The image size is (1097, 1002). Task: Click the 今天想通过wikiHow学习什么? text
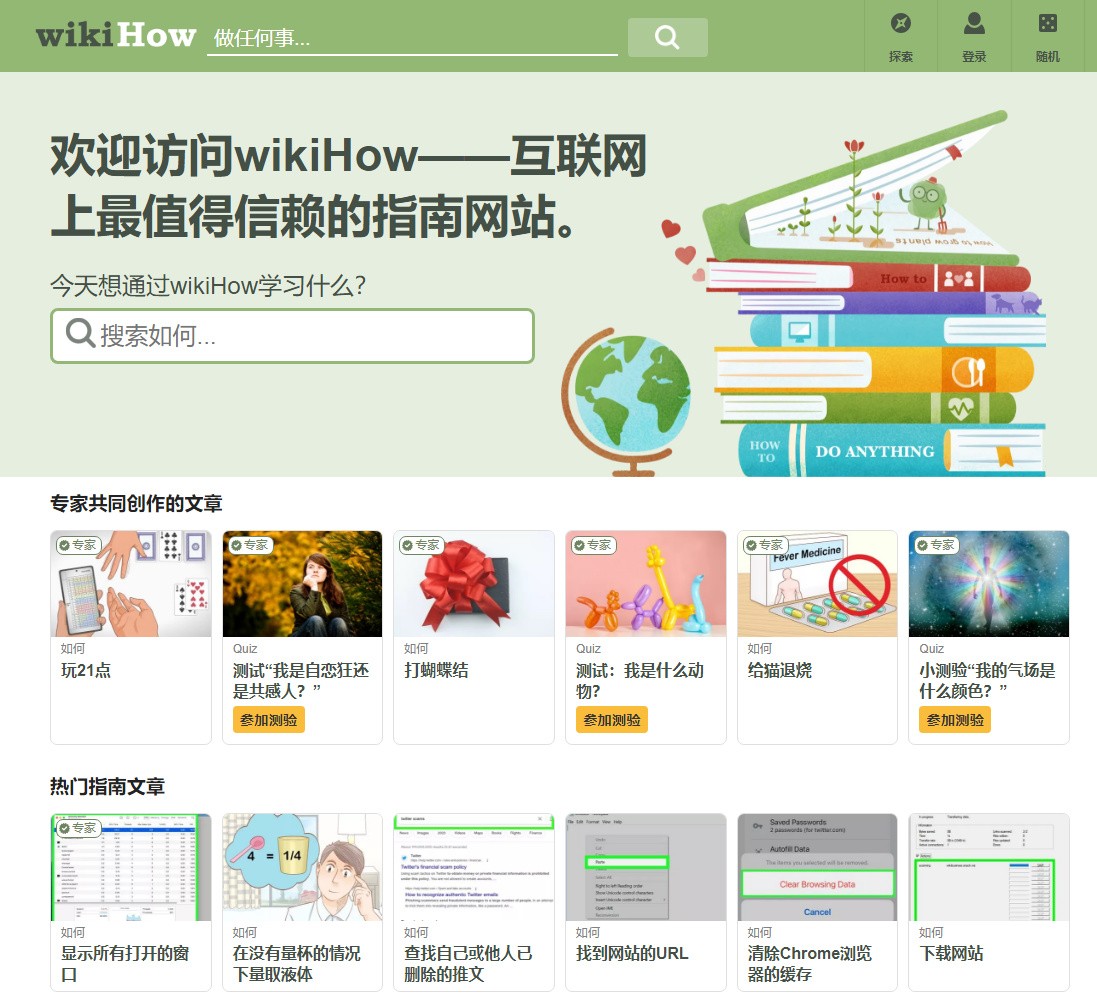(208, 285)
